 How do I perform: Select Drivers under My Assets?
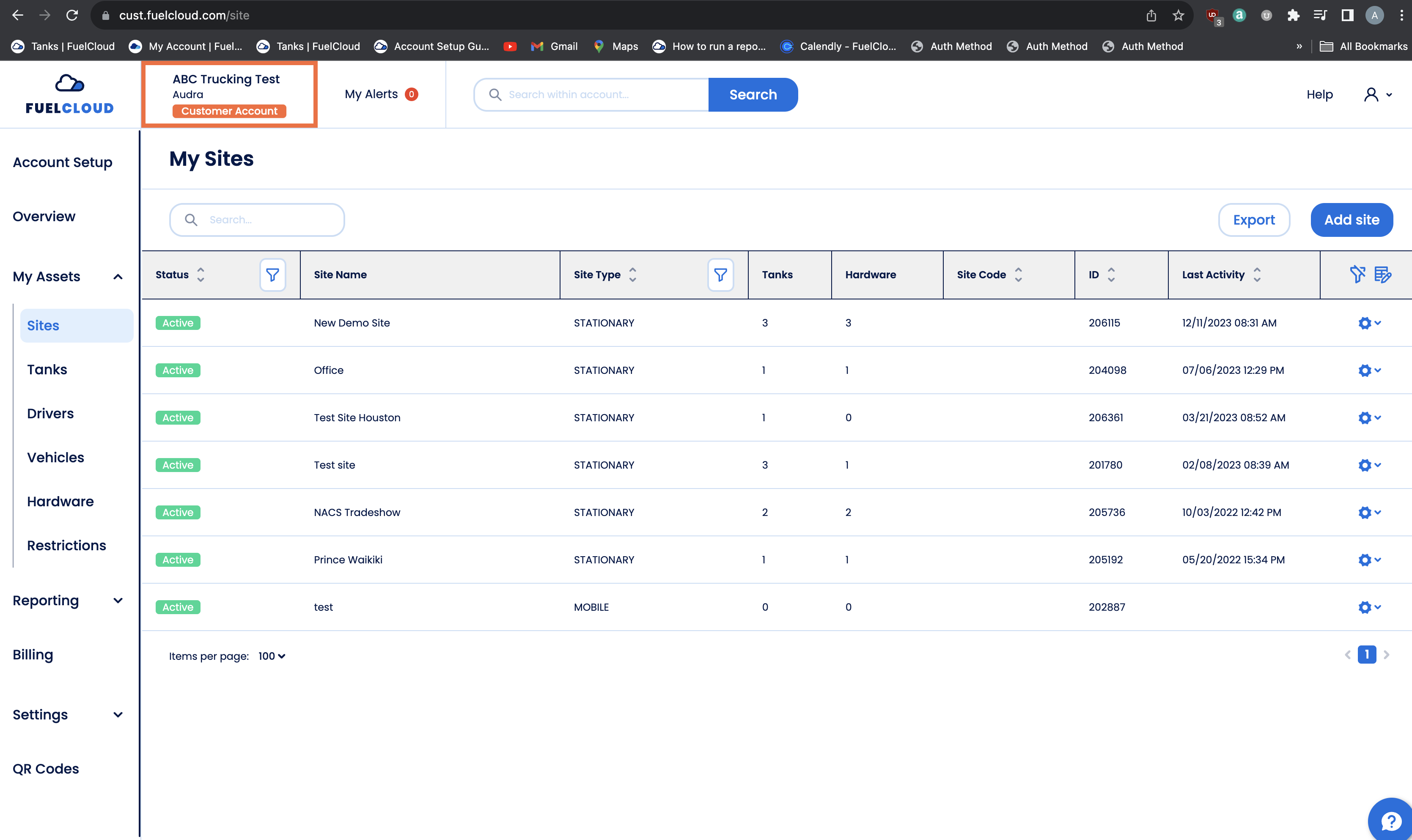point(50,414)
